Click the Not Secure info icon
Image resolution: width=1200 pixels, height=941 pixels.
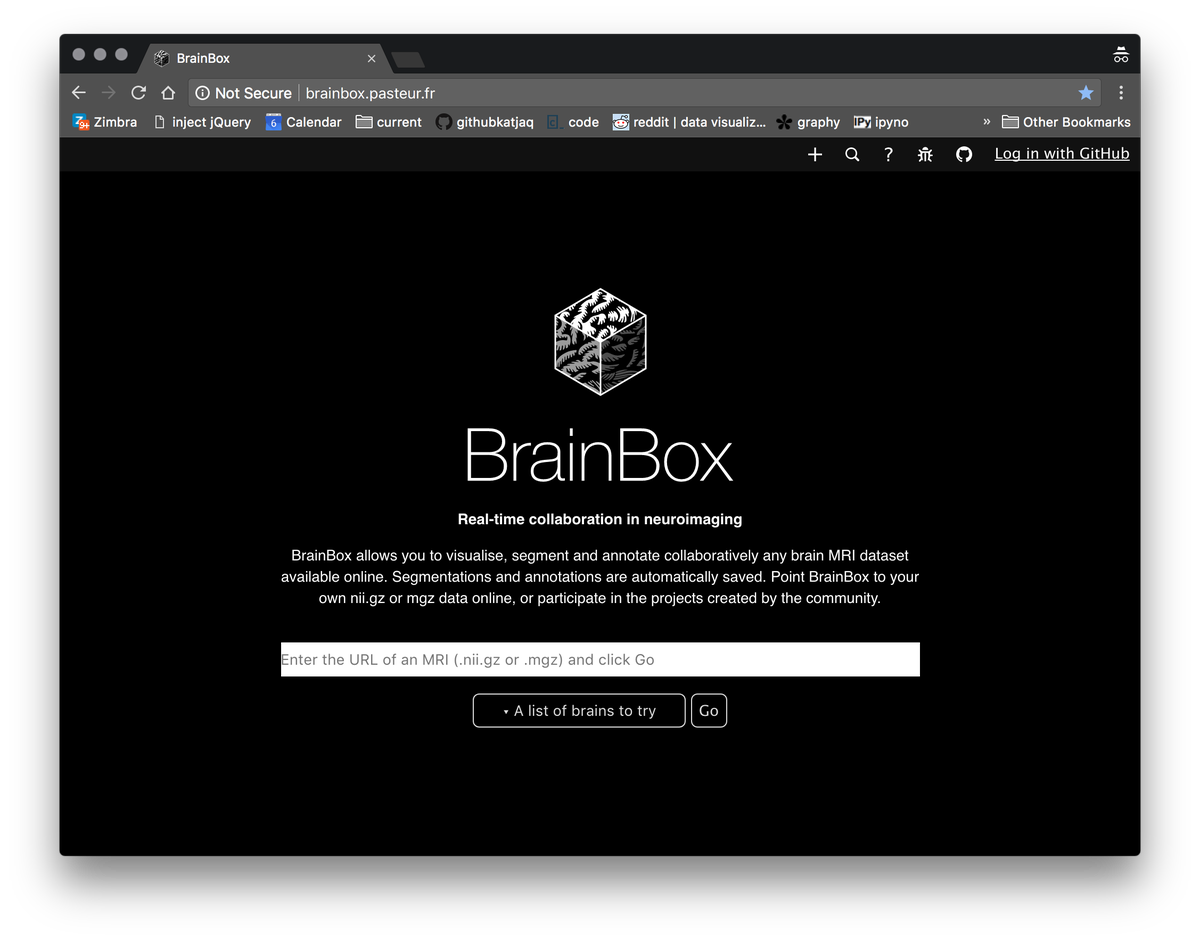pos(202,93)
